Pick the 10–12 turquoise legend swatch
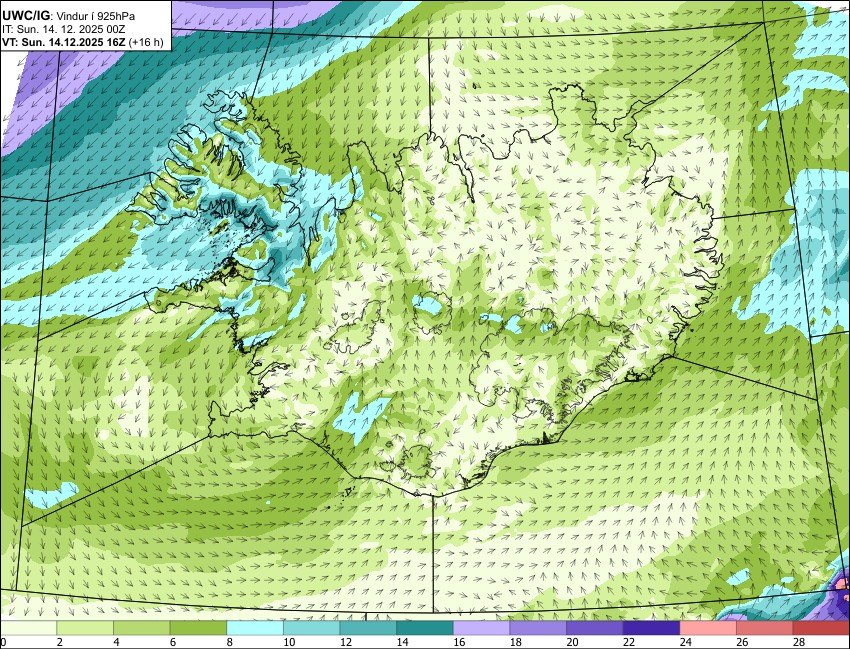The width and height of the screenshot is (850, 649). (312, 628)
